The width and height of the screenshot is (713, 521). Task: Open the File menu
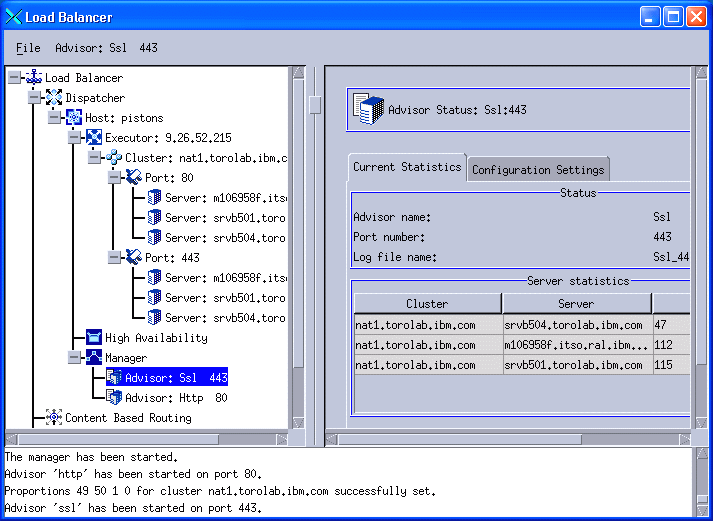pyautogui.click(x=28, y=48)
